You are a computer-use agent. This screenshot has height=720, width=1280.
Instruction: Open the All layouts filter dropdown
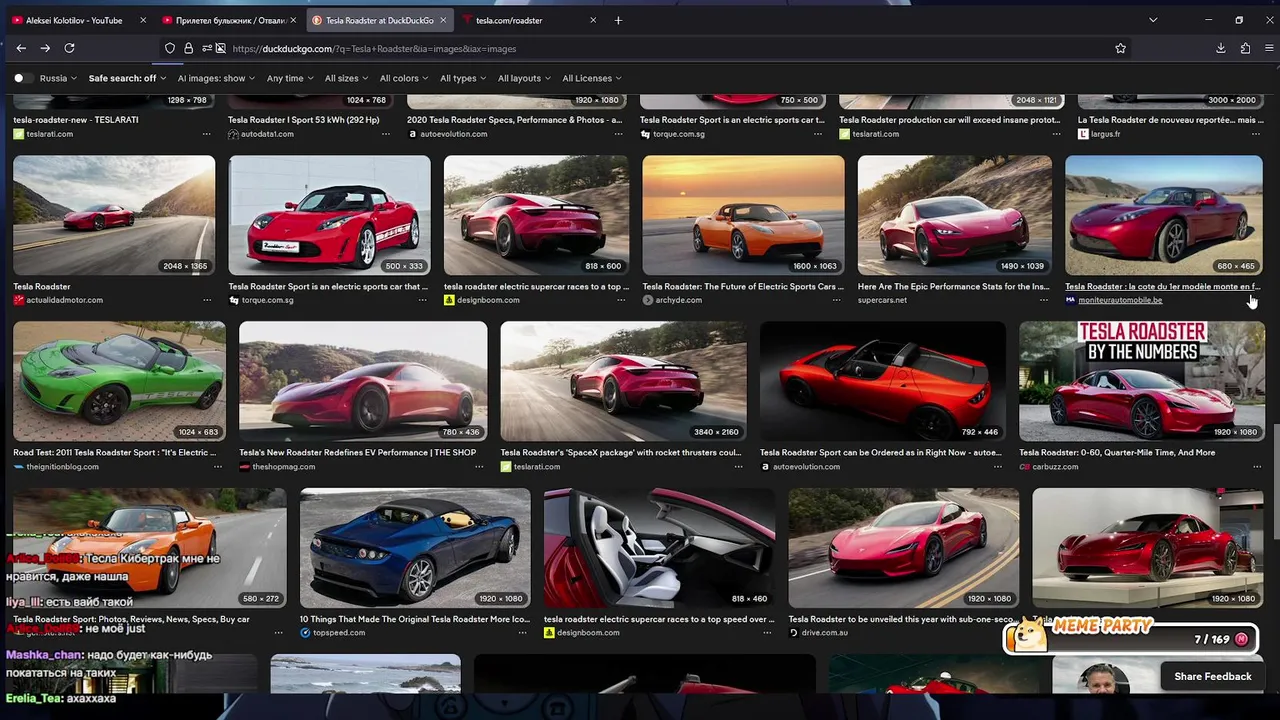pyautogui.click(x=524, y=78)
